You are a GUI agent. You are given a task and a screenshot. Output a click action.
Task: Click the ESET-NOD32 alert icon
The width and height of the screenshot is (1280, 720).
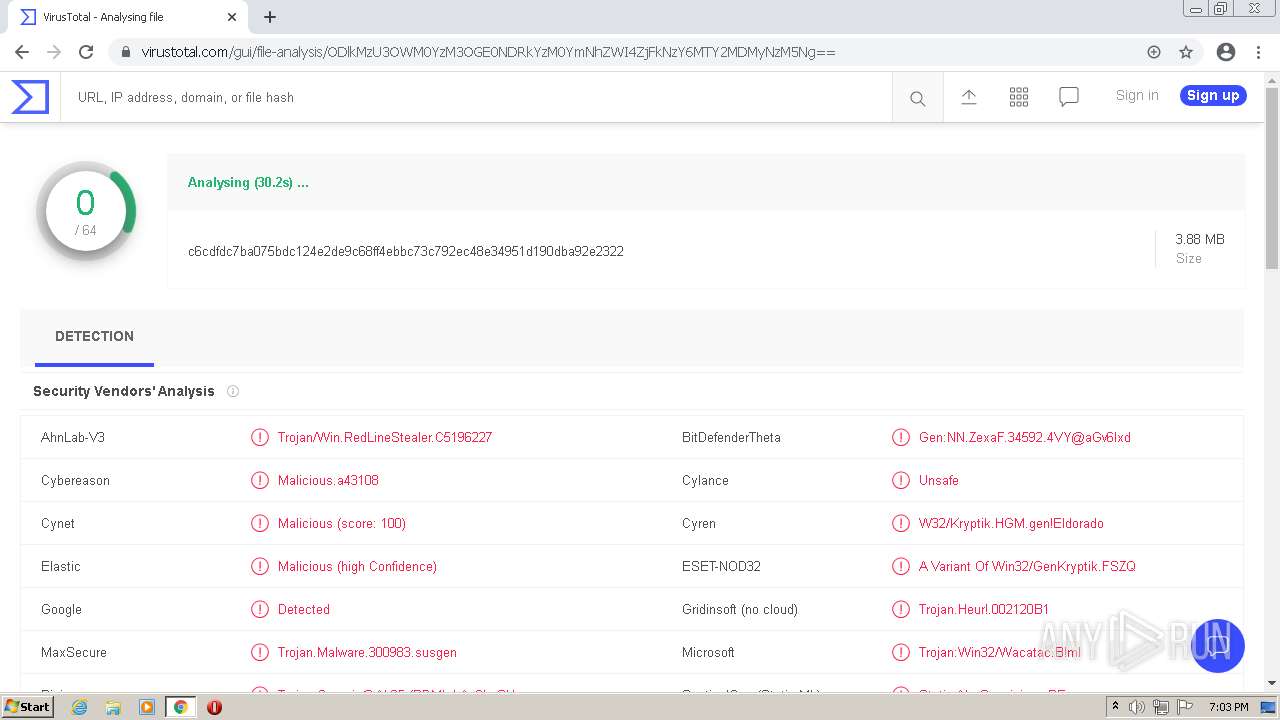tap(901, 566)
